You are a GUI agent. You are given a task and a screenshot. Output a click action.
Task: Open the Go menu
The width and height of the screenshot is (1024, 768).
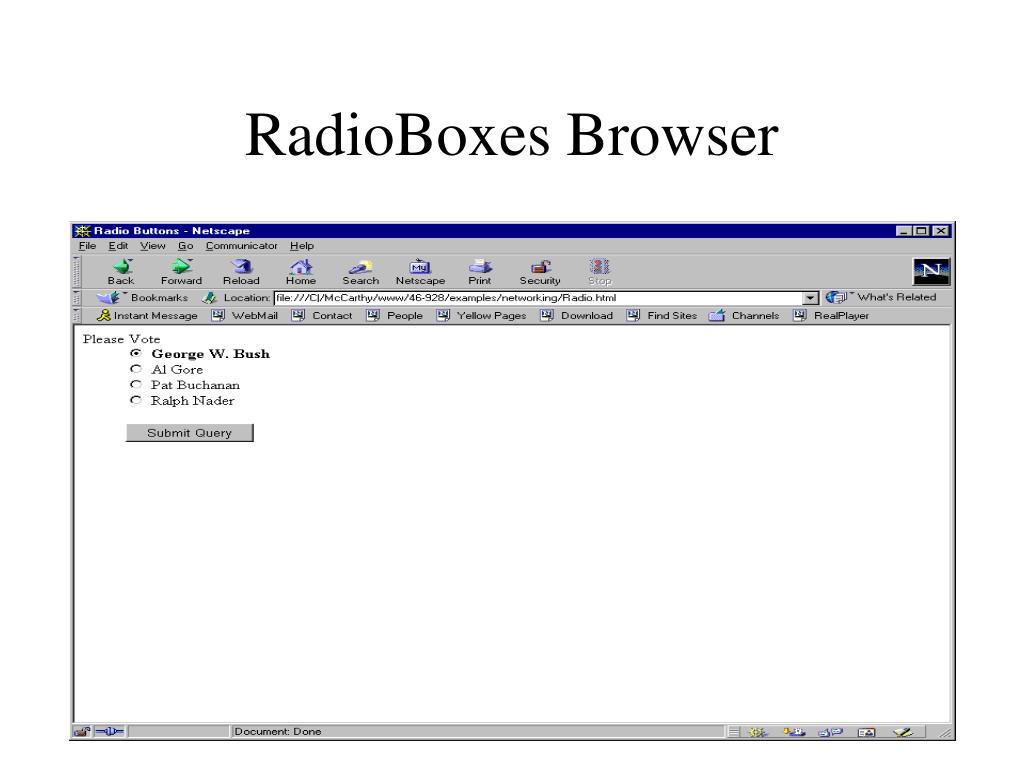(x=185, y=246)
